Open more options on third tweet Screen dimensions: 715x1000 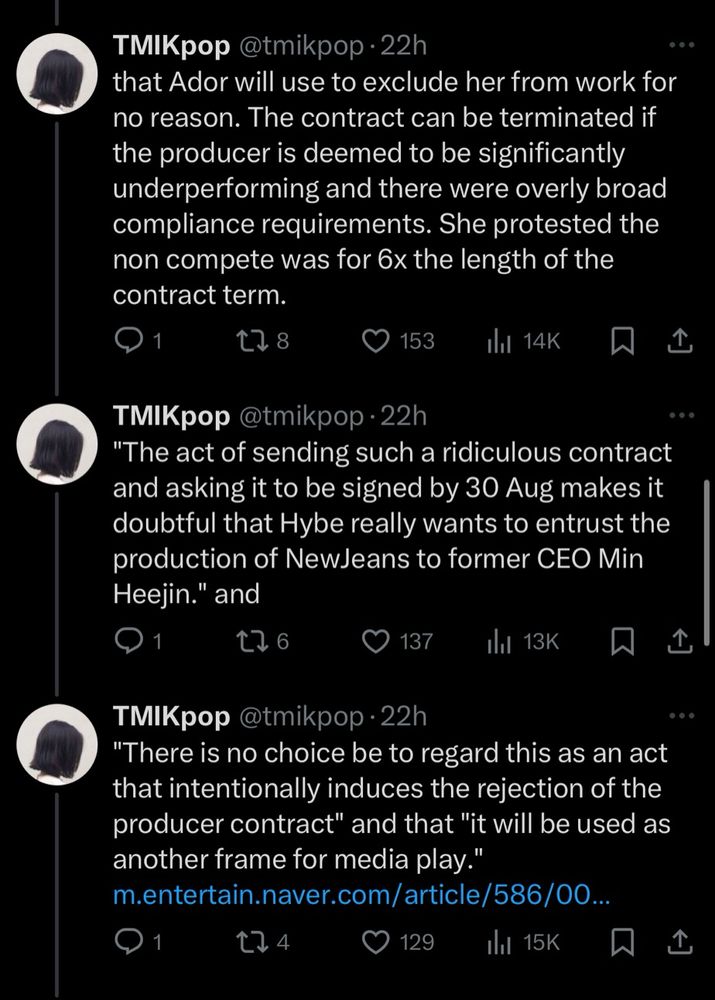point(680,716)
